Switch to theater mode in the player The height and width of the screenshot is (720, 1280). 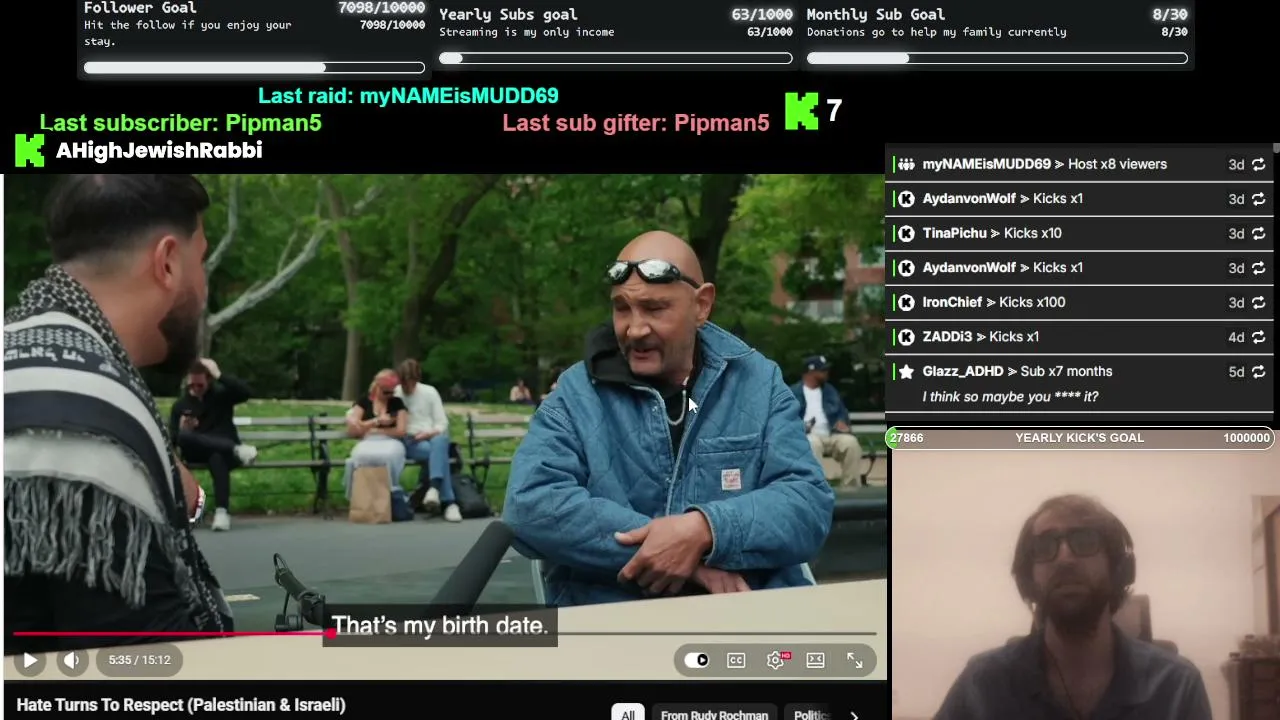point(816,660)
